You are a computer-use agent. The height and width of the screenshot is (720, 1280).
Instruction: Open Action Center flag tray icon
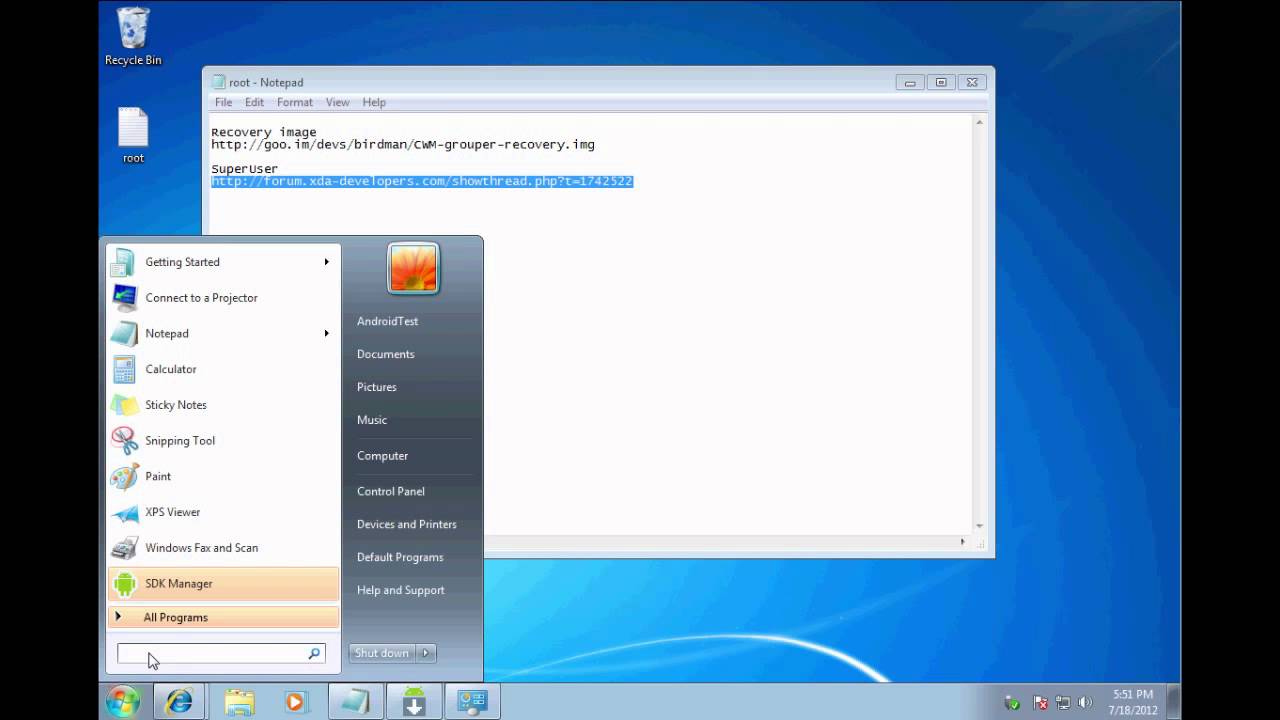tap(1039, 703)
